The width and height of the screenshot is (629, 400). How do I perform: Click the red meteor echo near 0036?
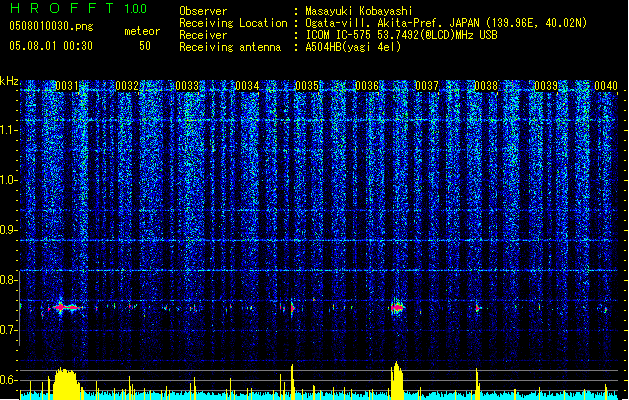pos(397,308)
